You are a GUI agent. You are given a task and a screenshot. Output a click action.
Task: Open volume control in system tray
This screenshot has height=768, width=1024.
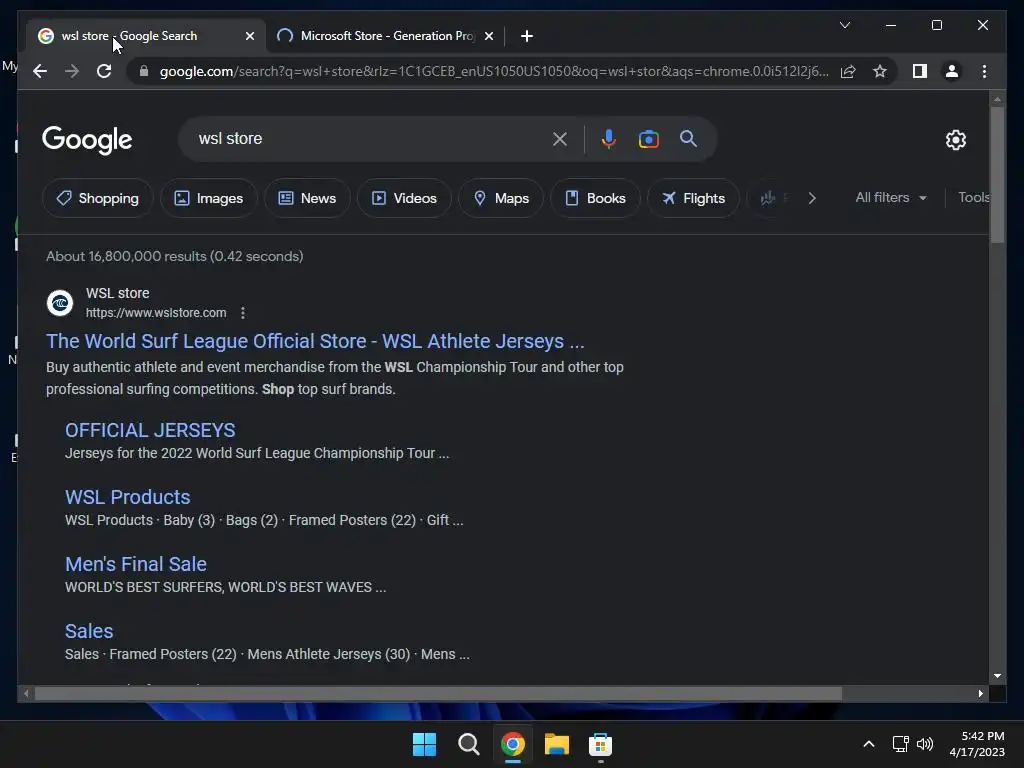coord(925,744)
